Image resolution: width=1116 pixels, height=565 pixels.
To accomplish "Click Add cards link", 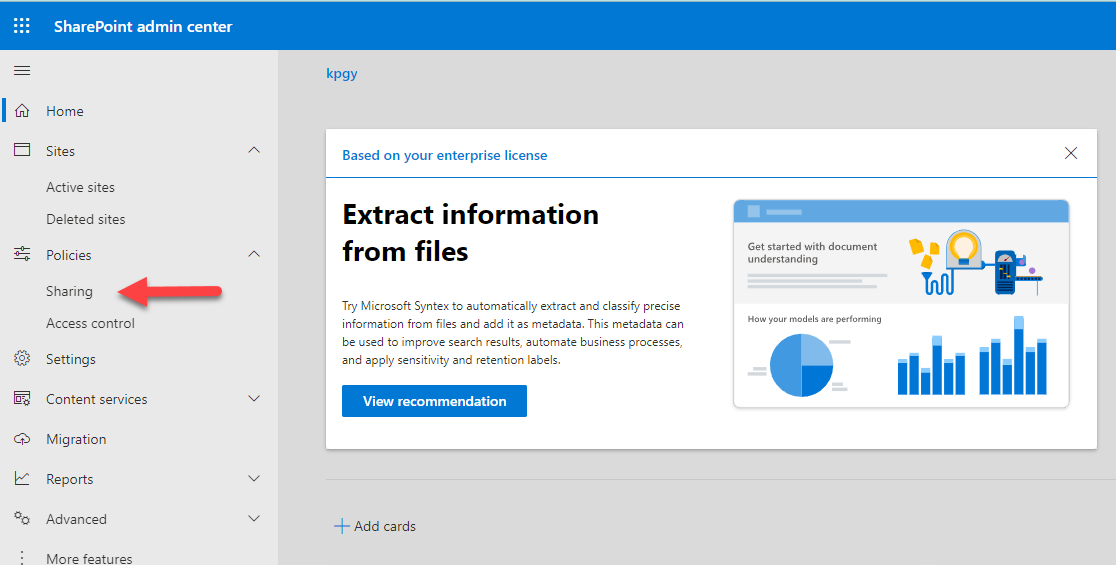I will click(385, 527).
